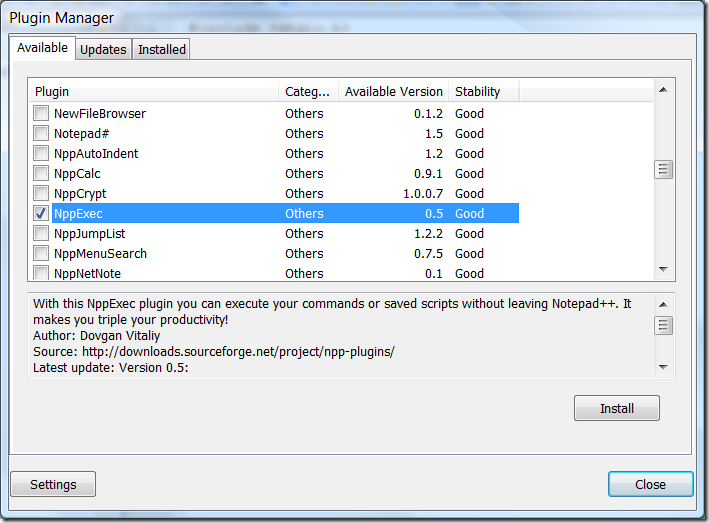Click version 1.2.2 in NppJumpList row
Viewport: 709px width, 523px height.
click(x=428, y=233)
